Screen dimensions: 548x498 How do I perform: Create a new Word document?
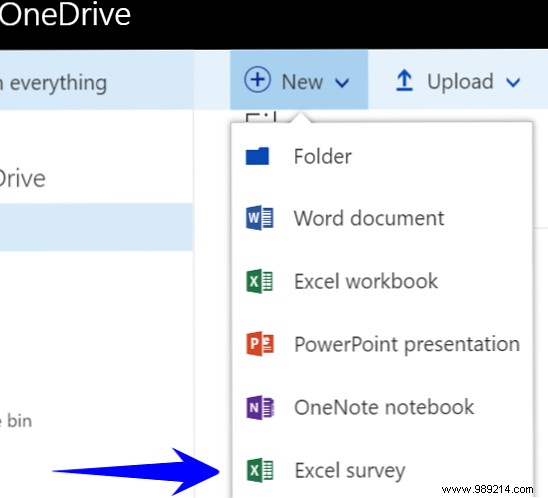[x=382, y=218]
